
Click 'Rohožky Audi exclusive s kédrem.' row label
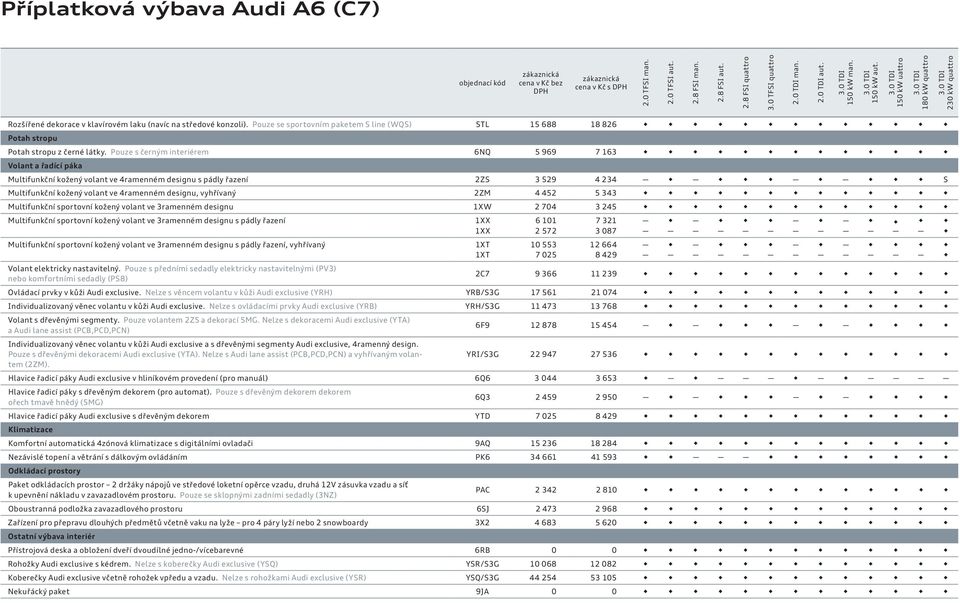(69, 564)
